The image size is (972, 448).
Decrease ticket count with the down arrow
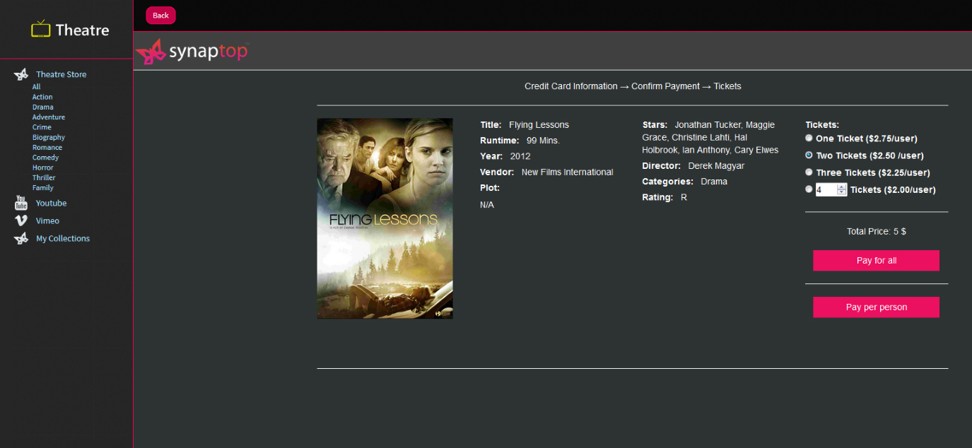(x=842, y=193)
